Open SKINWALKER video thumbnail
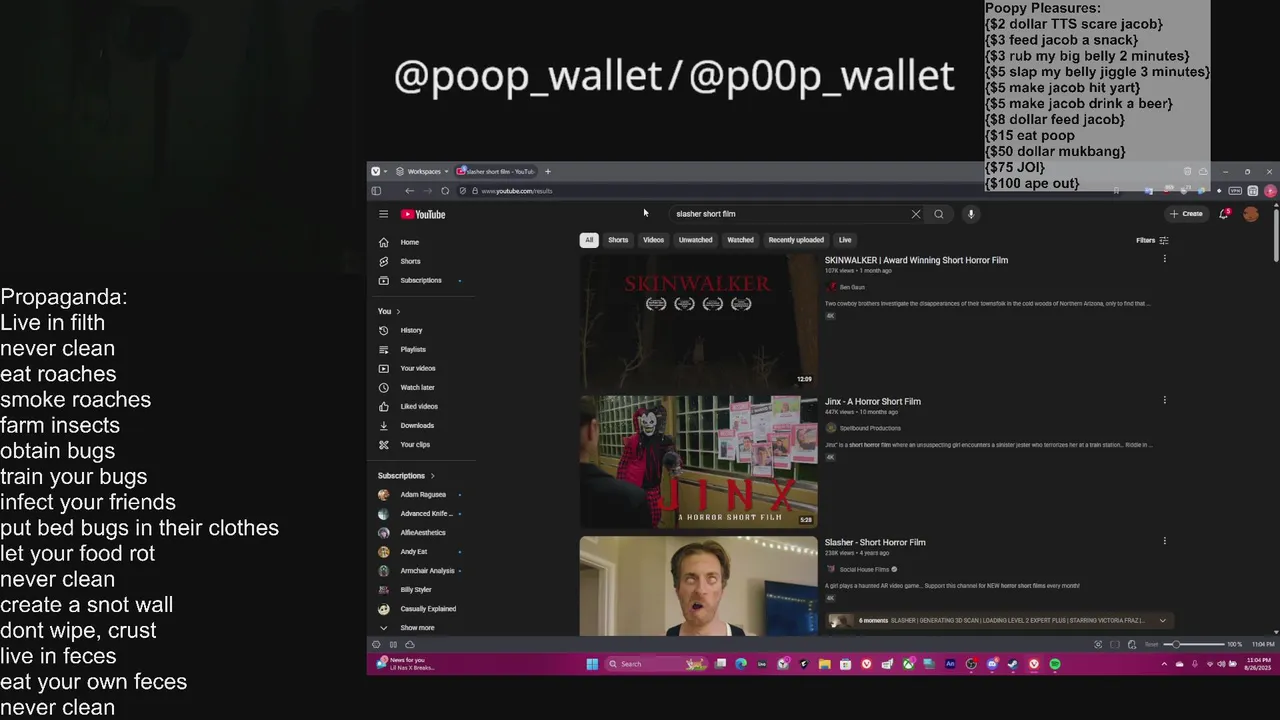The image size is (1280, 720). 699,320
